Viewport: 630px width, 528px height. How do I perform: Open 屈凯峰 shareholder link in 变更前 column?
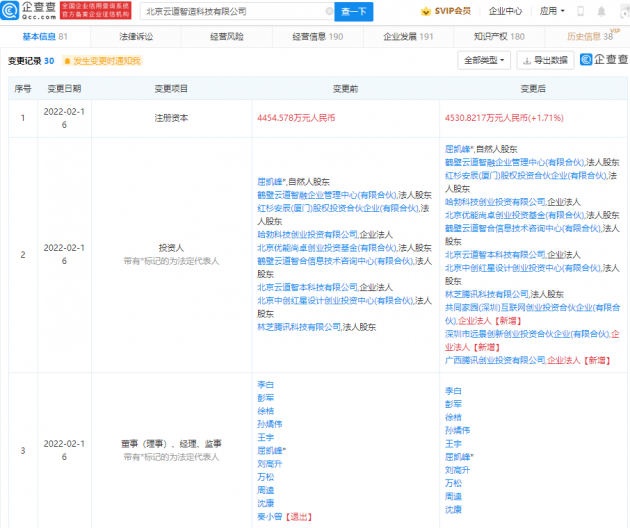click(272, 182)
